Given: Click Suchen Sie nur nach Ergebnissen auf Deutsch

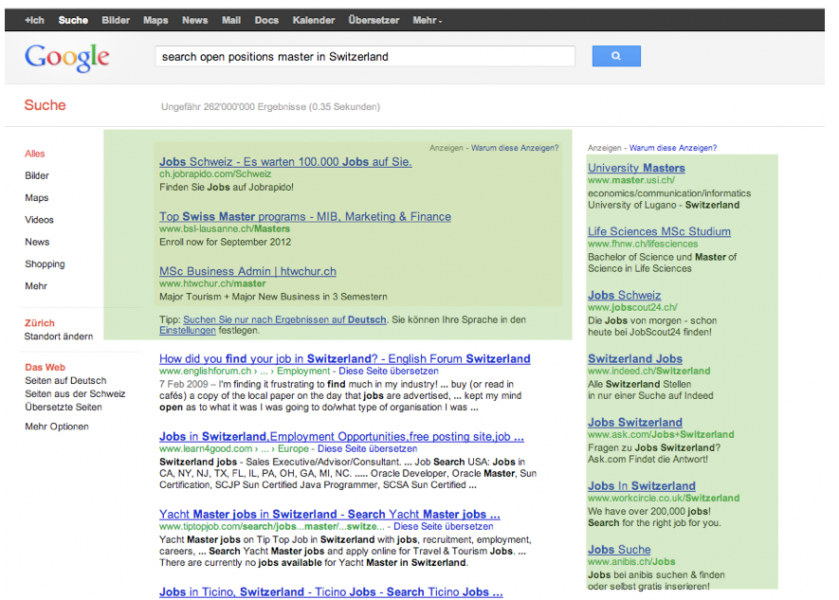Looking at the screenshot, I should point(285,320).
